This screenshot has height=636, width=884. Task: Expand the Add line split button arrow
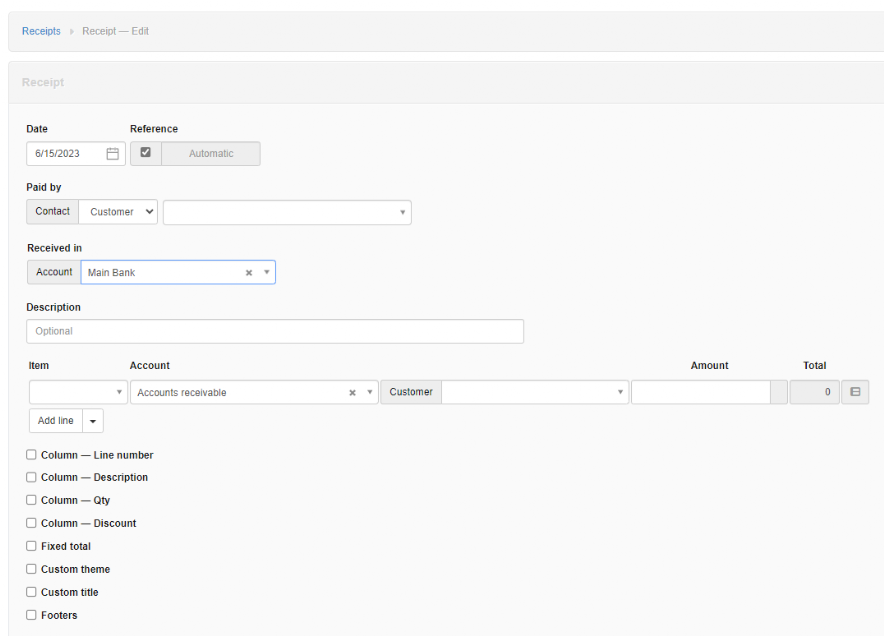92,420
